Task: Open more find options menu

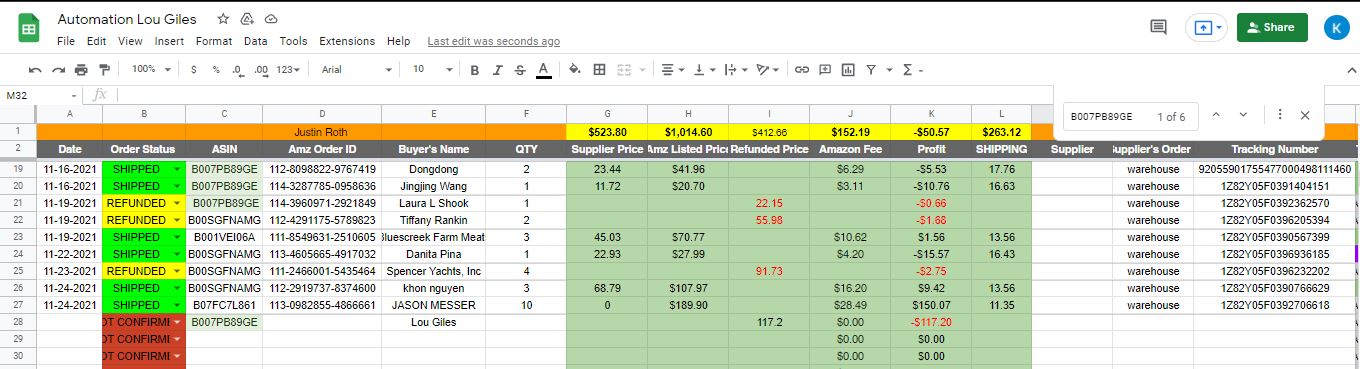Action: (x=1280, y=115)
